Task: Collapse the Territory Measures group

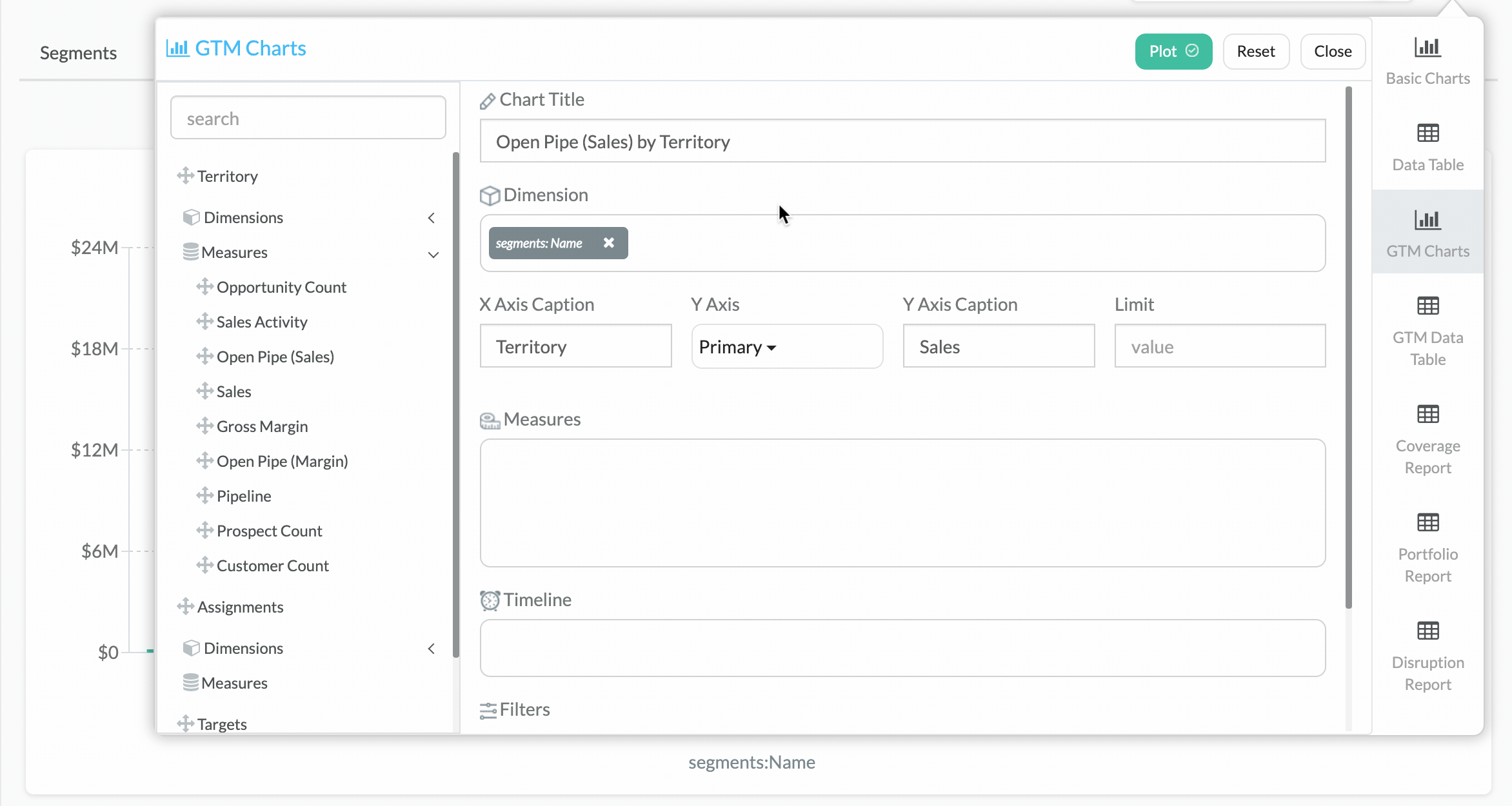Action: click(433, 253)
